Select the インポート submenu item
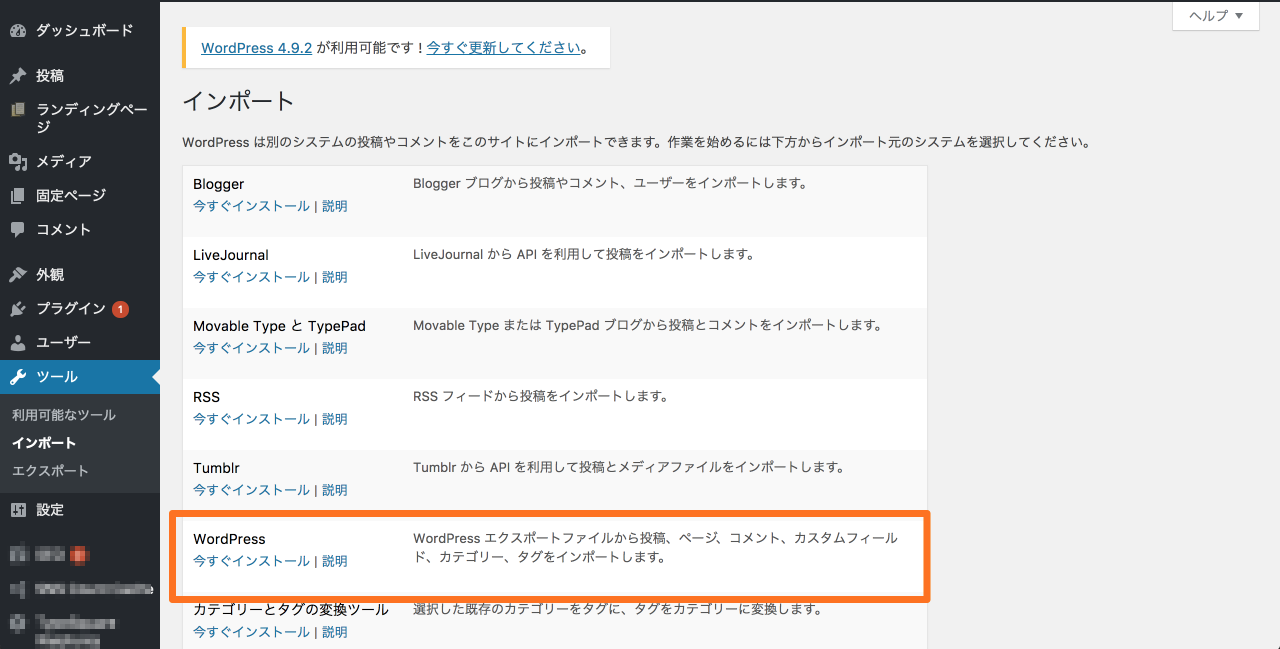 [x=44, y=443]
